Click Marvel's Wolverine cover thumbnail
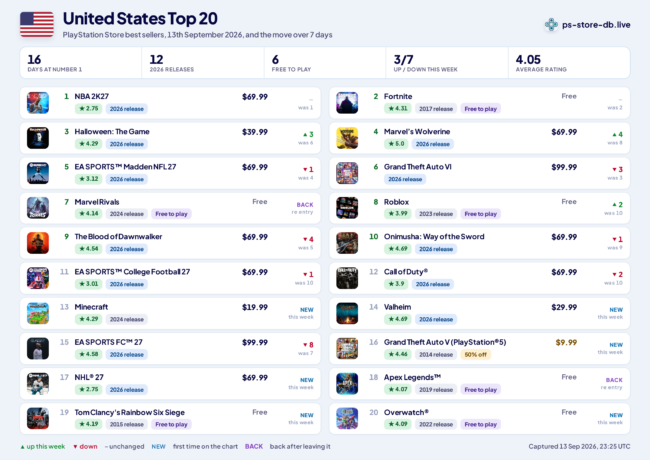The height and width of the screenshot is (460, 650). pos(347,138)
